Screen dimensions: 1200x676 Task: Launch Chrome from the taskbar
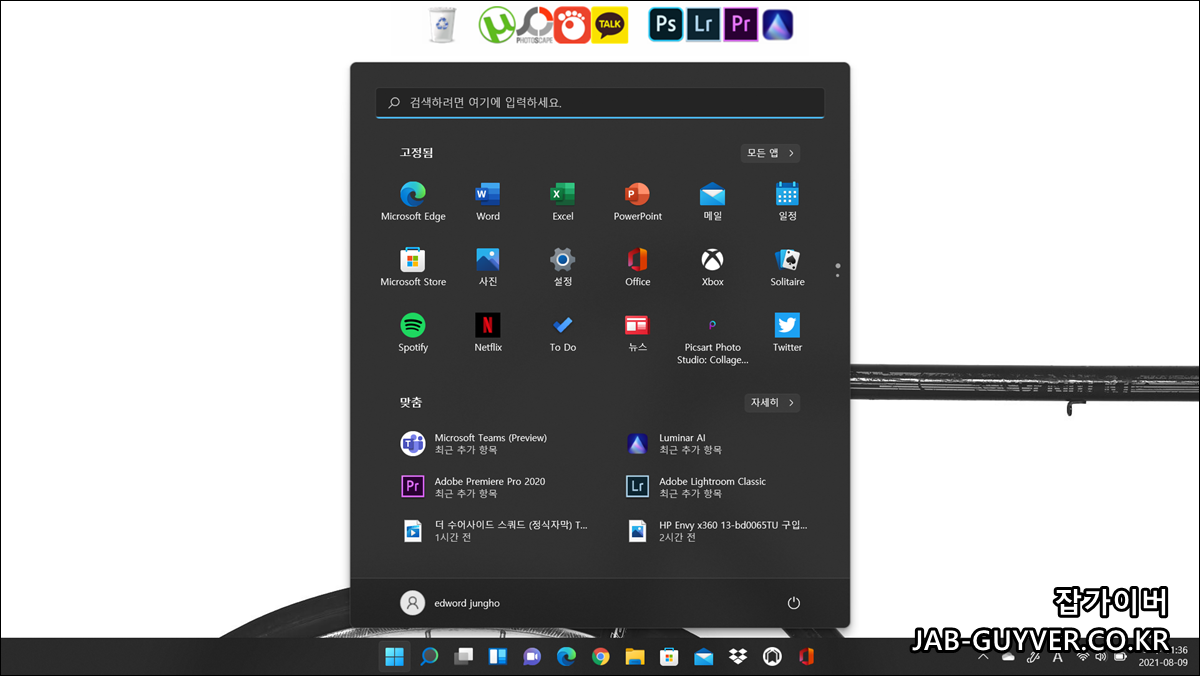pyautogui.click(x=600, y=657)
